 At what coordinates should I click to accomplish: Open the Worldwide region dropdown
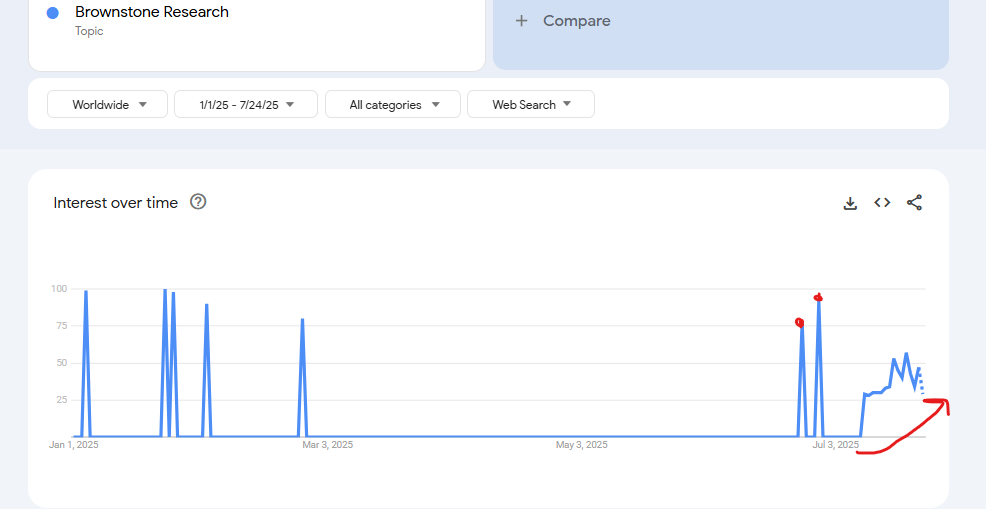pos(108,104)
